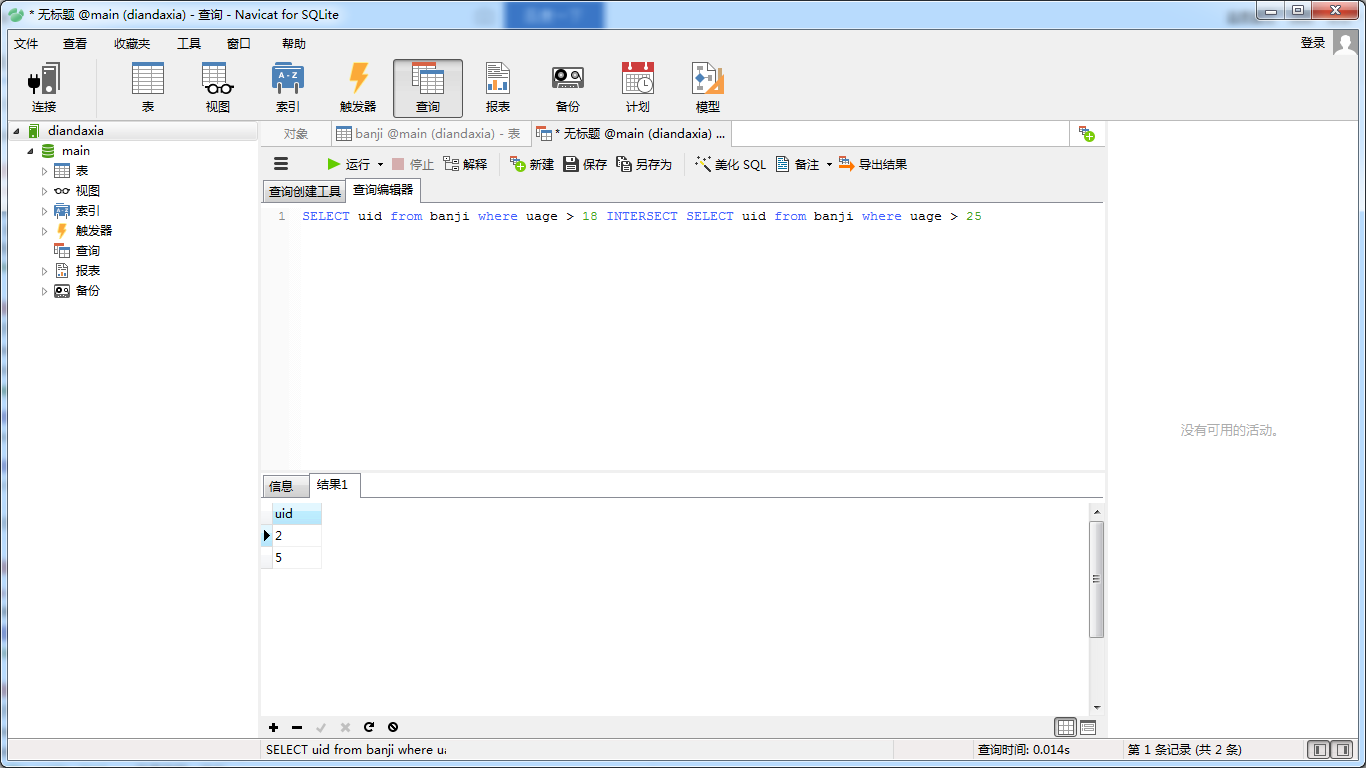The width and height of the screenshot is (1366, 768).
Task: Collapse the main database node
Action: pos(31,151)
